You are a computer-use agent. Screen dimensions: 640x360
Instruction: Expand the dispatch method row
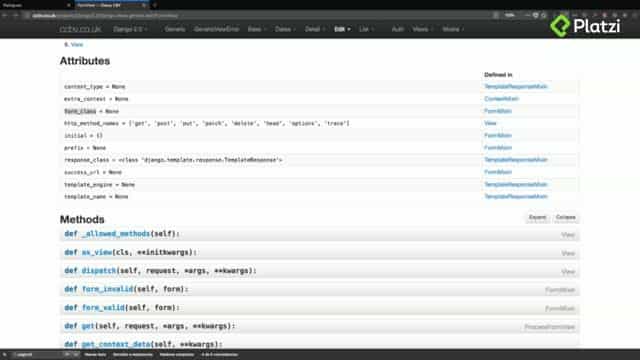(319, 271)
